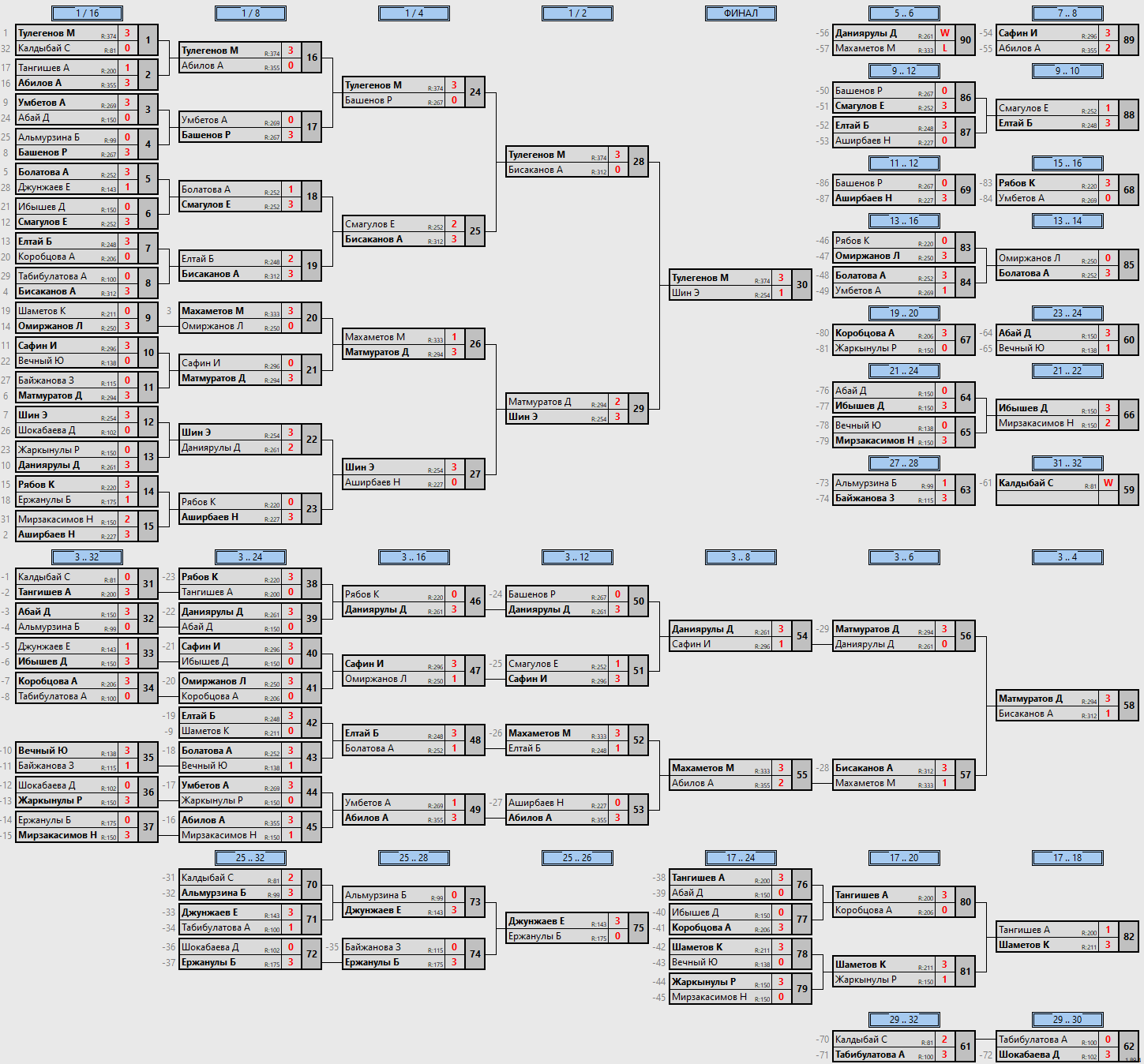1144x1064 pixels.
Task: Select the '3 .. 8' consolation header
Action: (741, 557)
